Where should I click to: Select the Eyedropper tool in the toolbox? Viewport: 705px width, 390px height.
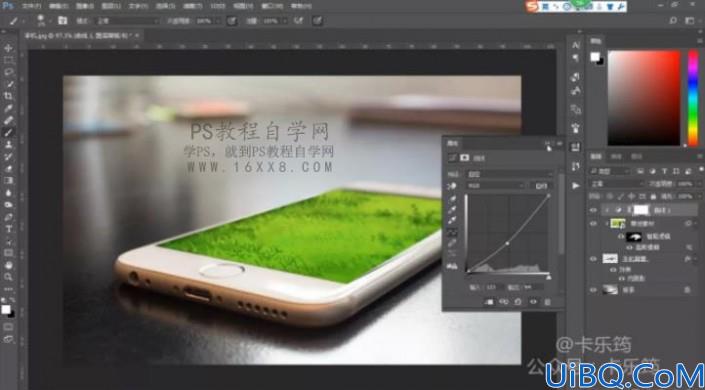click(9, 108)
